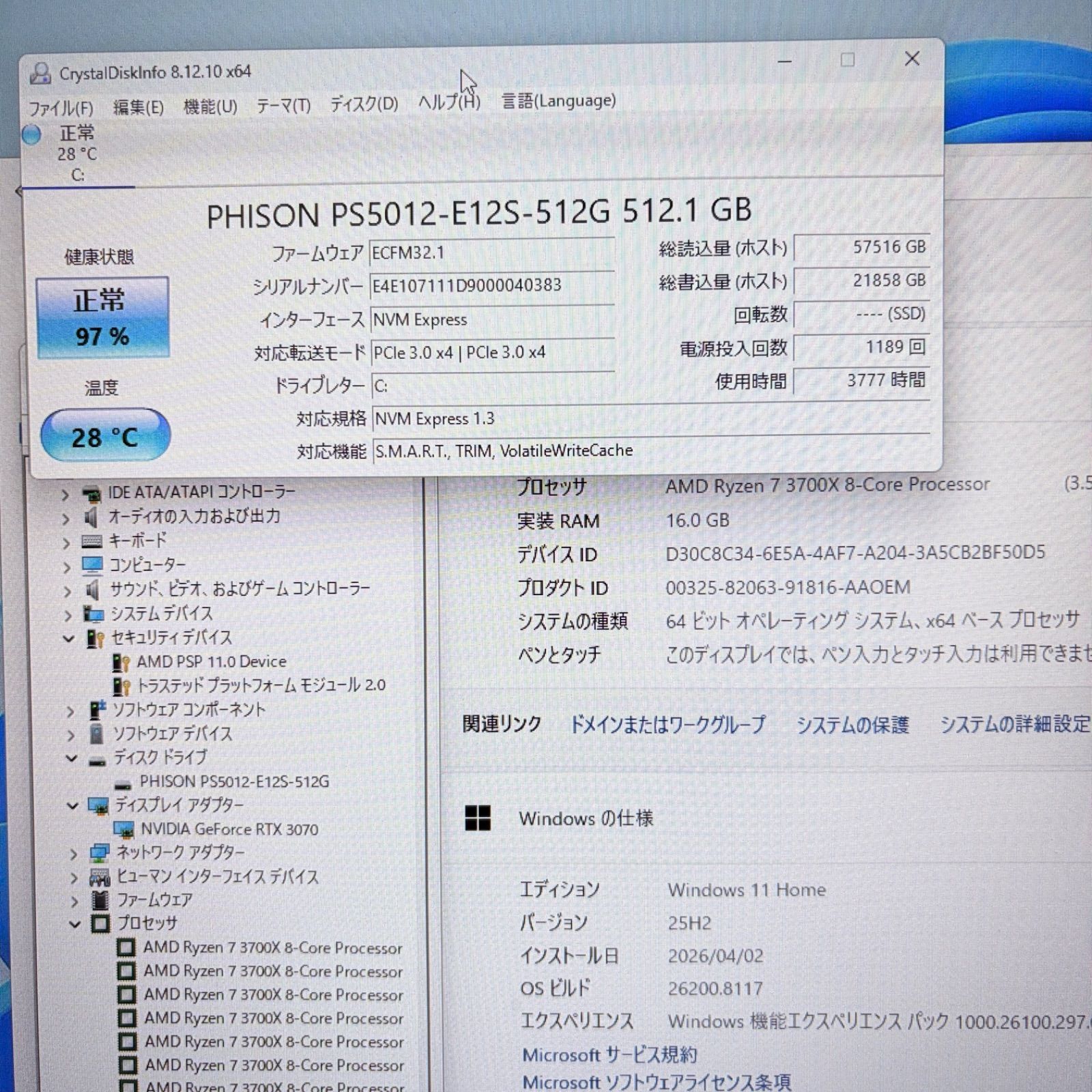This screenshot has height=1092, width=1092.
Task: Open the システムの詳細設定 link
Action: coord(1016,723)
